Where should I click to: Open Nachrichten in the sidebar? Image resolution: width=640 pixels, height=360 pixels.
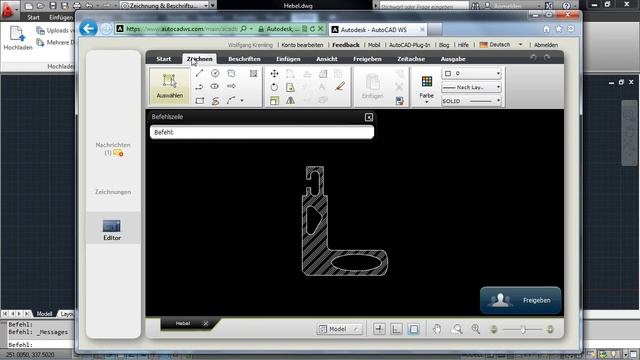coord(113,149)
